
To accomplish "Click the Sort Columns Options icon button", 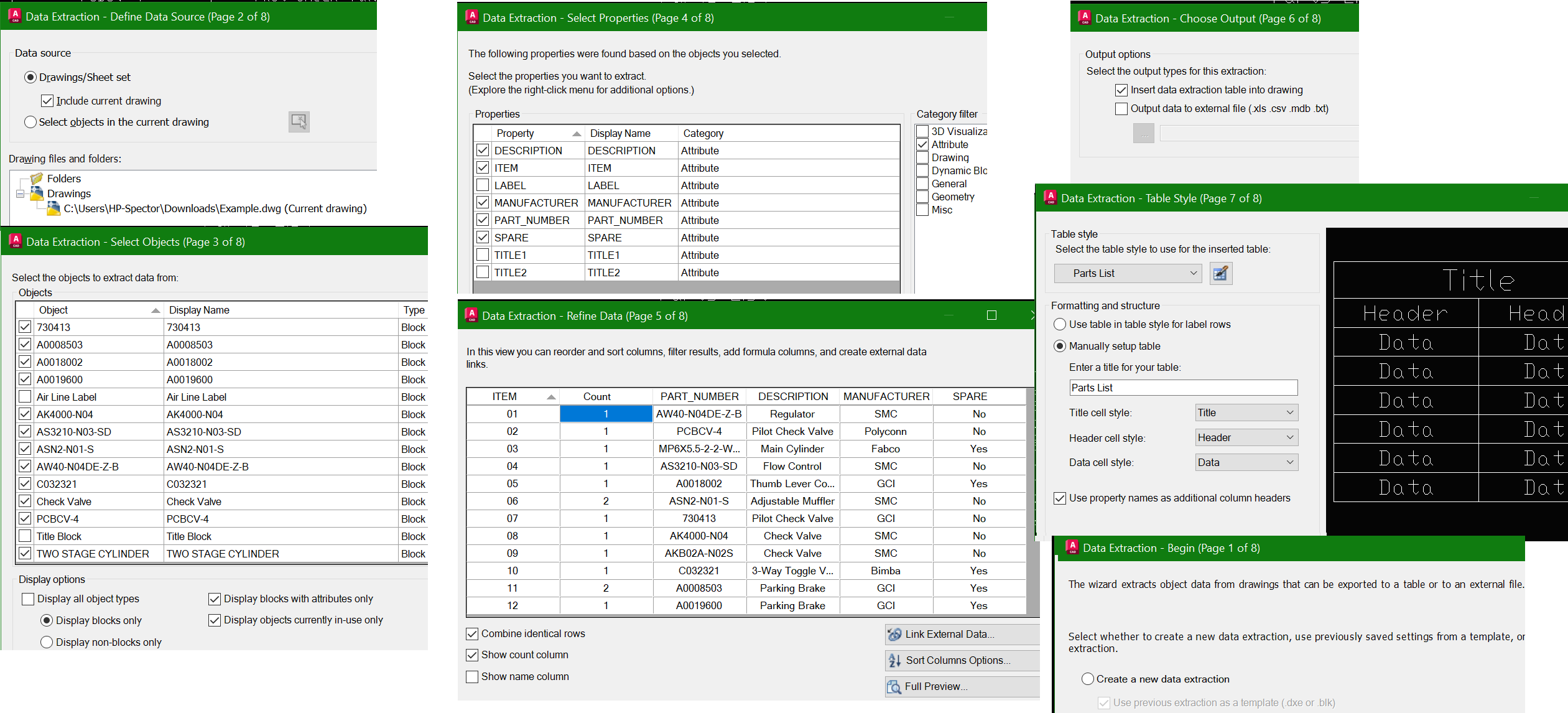I will (894, 660).
